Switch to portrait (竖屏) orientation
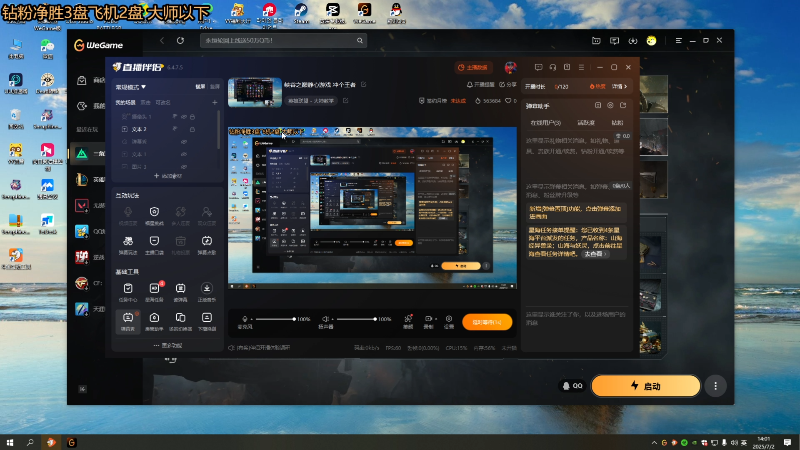 pos(215,87)
